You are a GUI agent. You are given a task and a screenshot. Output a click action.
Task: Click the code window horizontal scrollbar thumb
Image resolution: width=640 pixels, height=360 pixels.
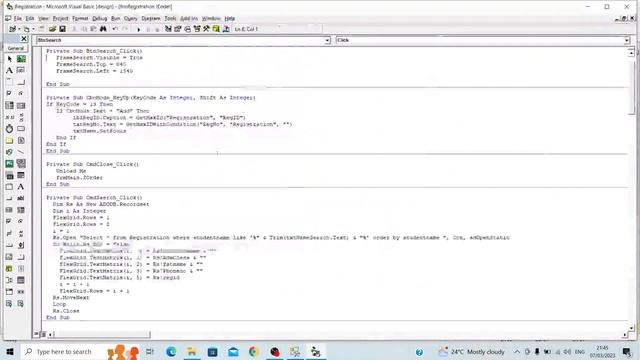coord(102,335)
